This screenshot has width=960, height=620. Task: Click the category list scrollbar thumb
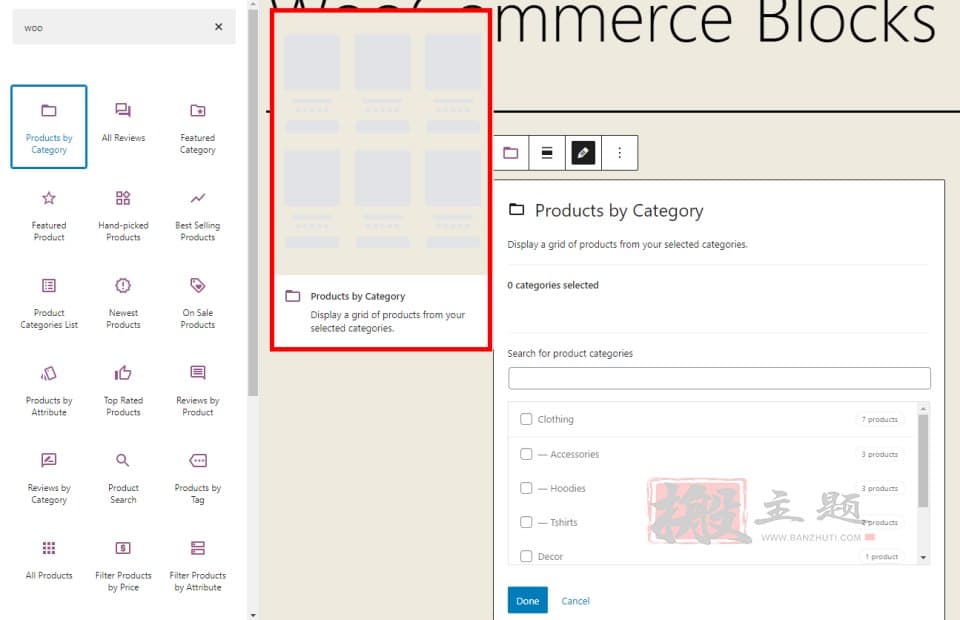(x=923, y=461)
